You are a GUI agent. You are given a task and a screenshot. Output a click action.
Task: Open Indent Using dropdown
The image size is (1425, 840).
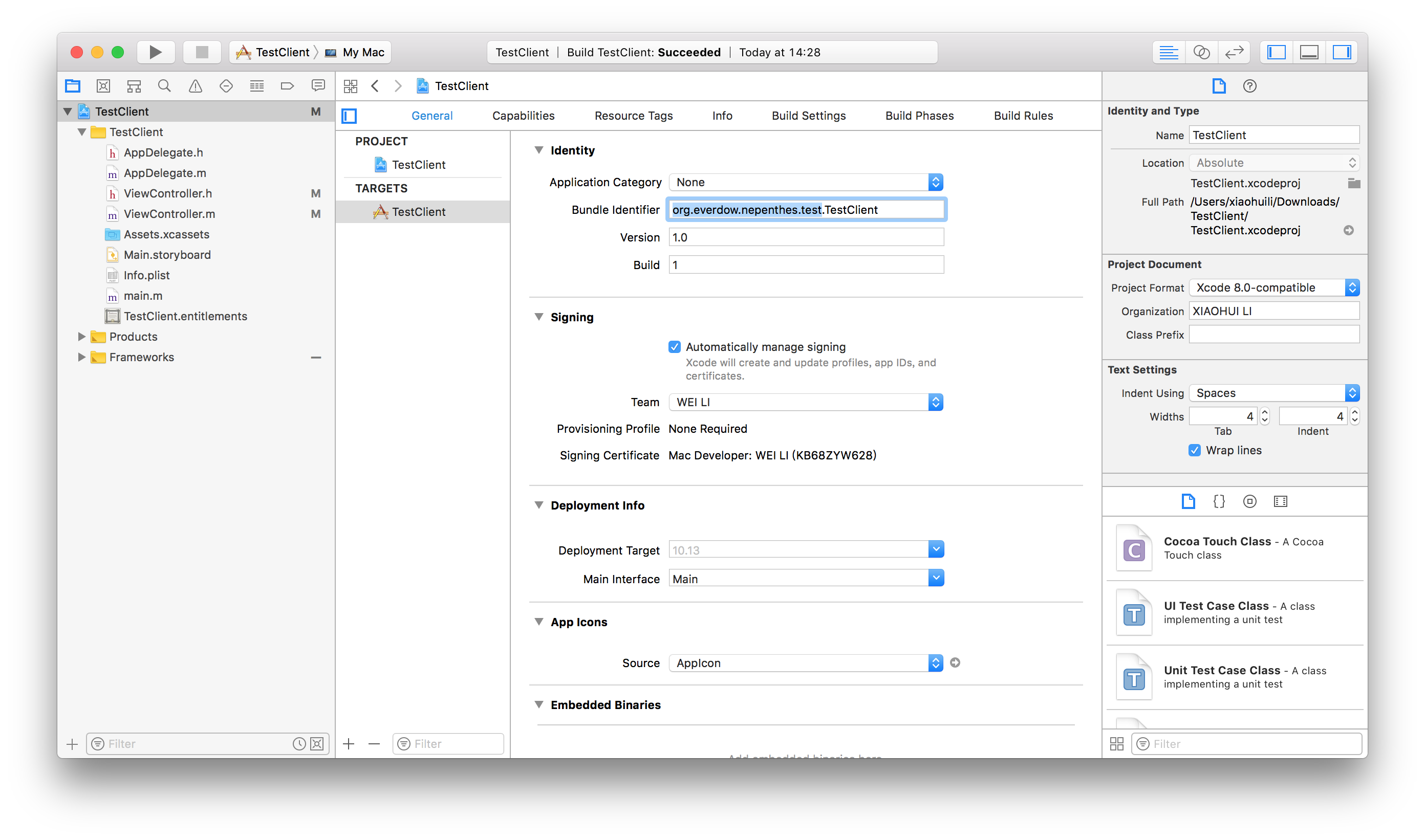[x=1274, y=393]
